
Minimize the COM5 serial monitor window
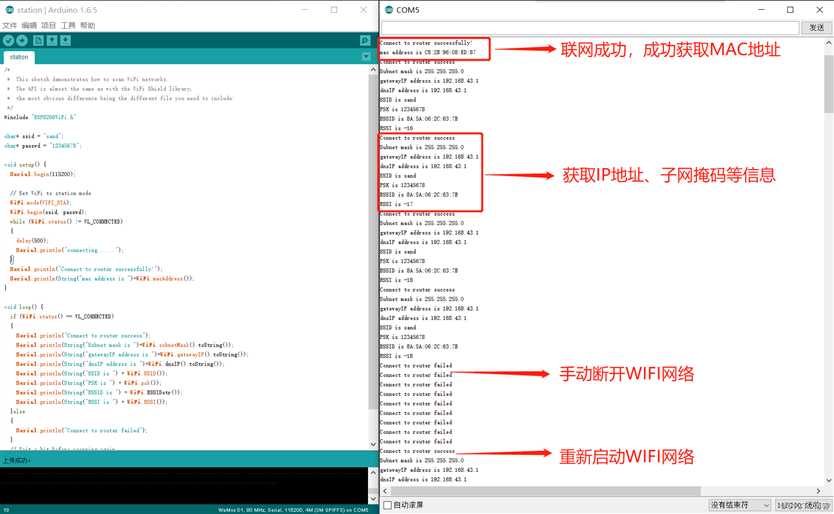point(762,10)
